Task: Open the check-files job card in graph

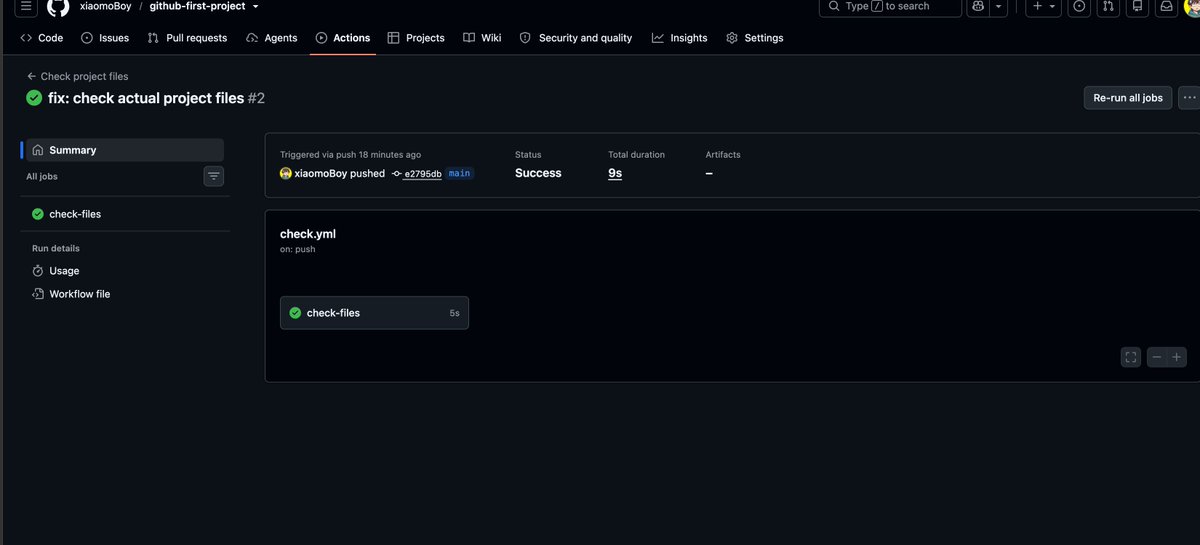Action: pyautogui.click(x=374, y=313)
